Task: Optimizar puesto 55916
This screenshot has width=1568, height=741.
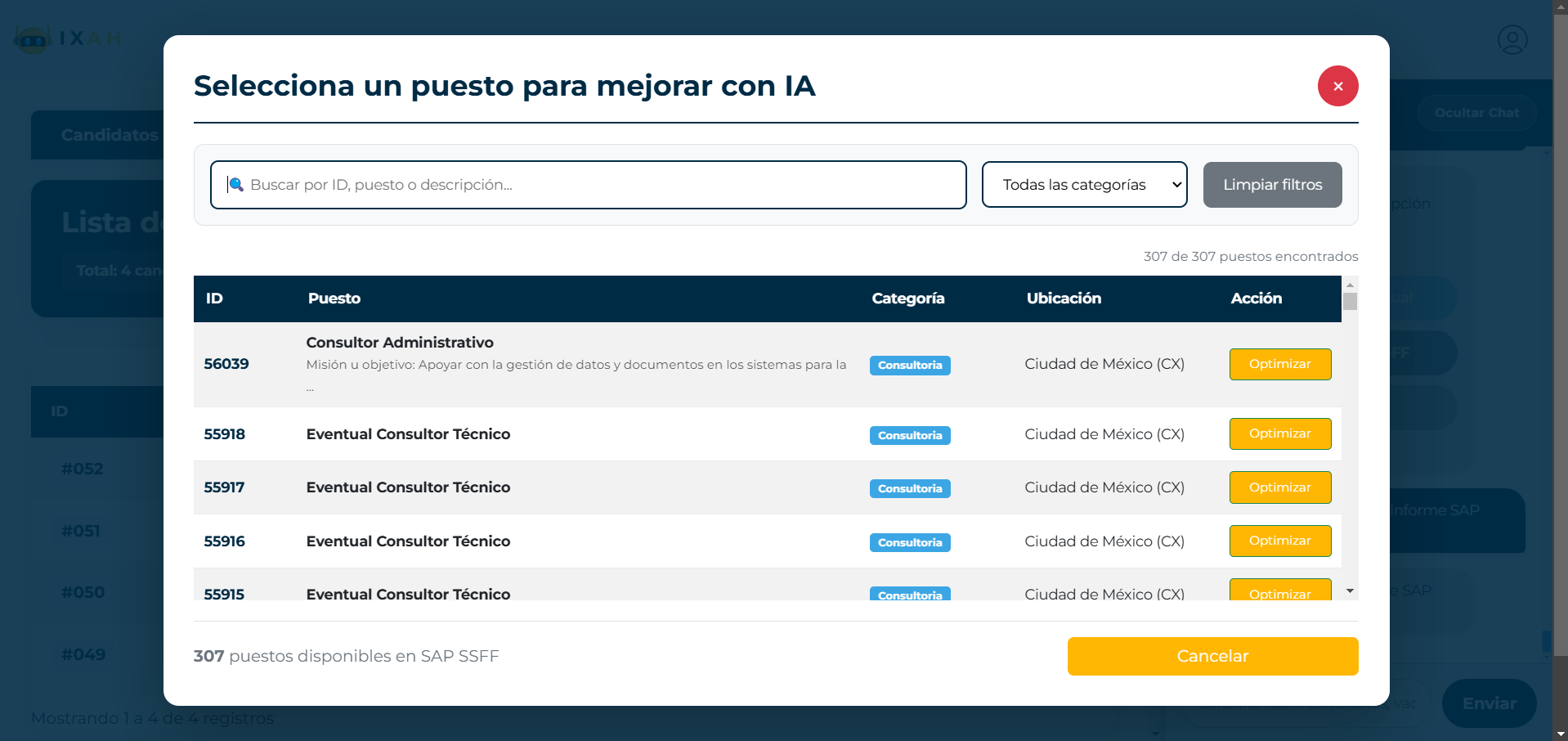Action: (x=1279, y=541)
